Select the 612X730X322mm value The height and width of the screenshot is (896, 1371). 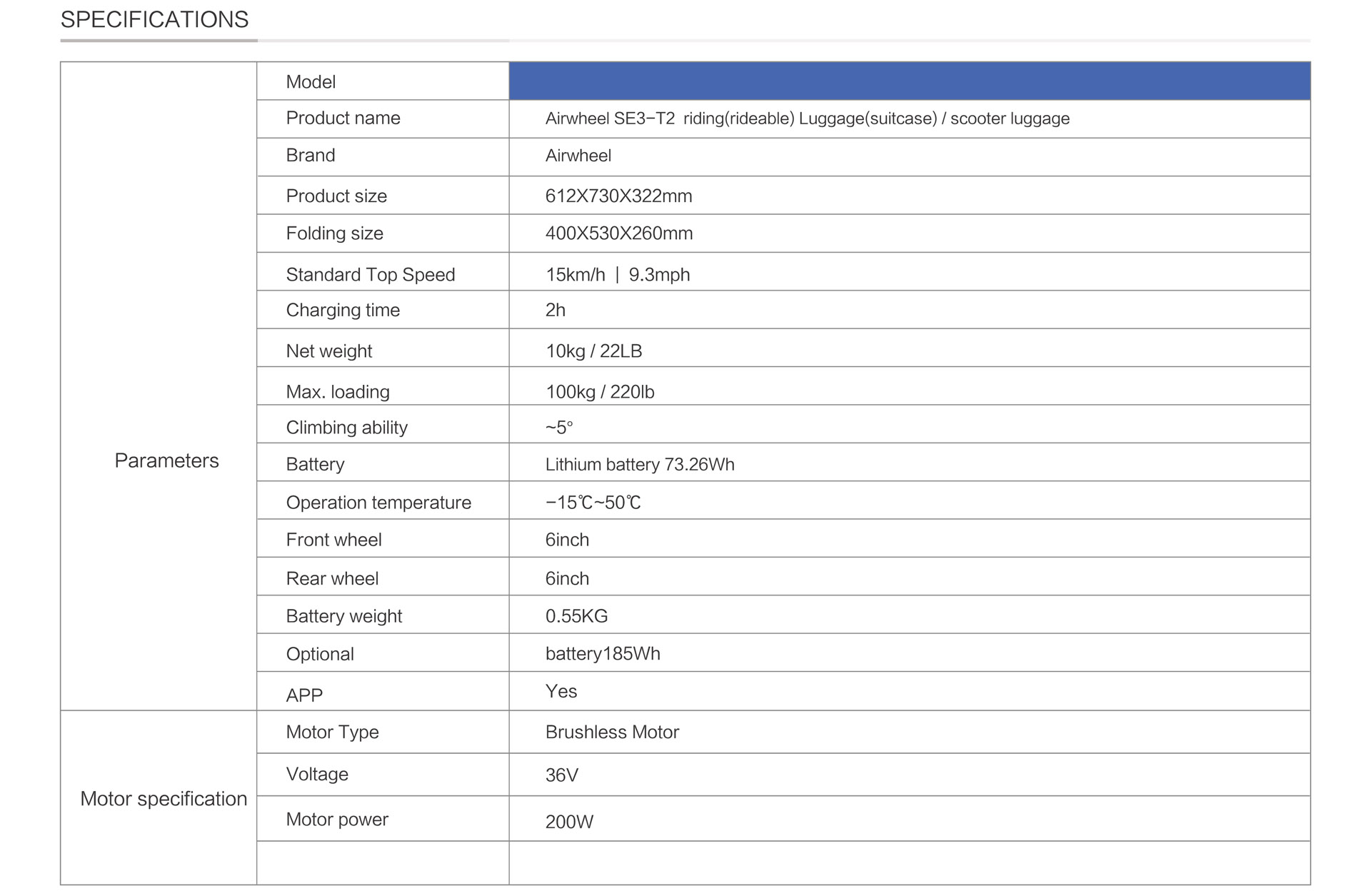point(618,196)
